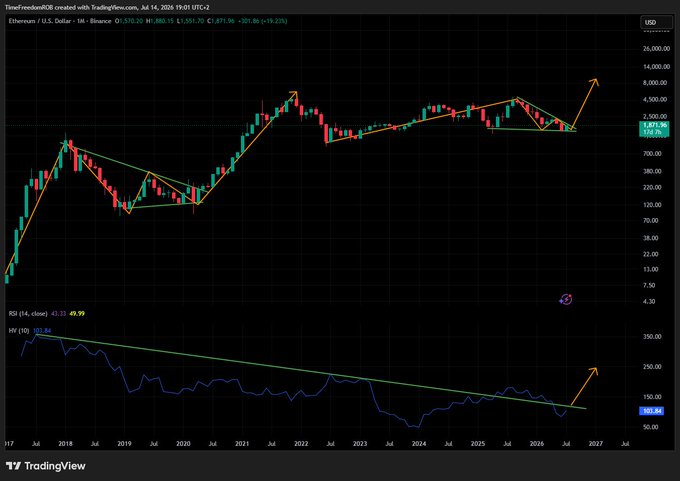Image resolution: width=680 pixels, height=481 pixels.
Task: Click the 26,000.00 price axis label
Action: [655, 49]
